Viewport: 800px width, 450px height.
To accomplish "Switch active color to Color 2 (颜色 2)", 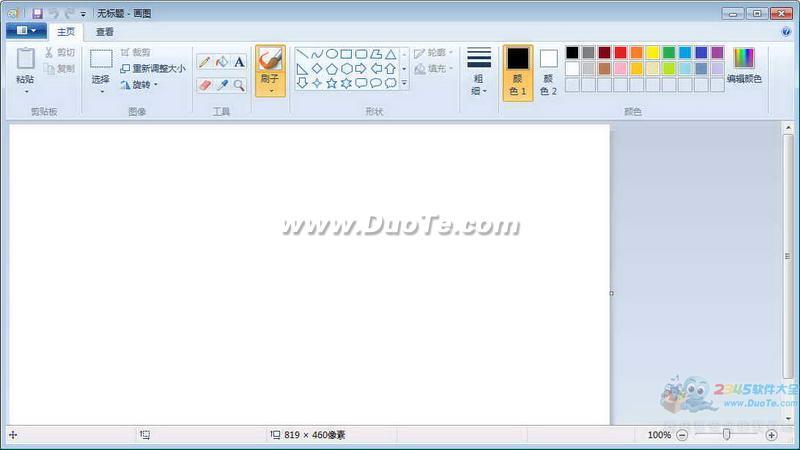I will click(x=548, y=70).
